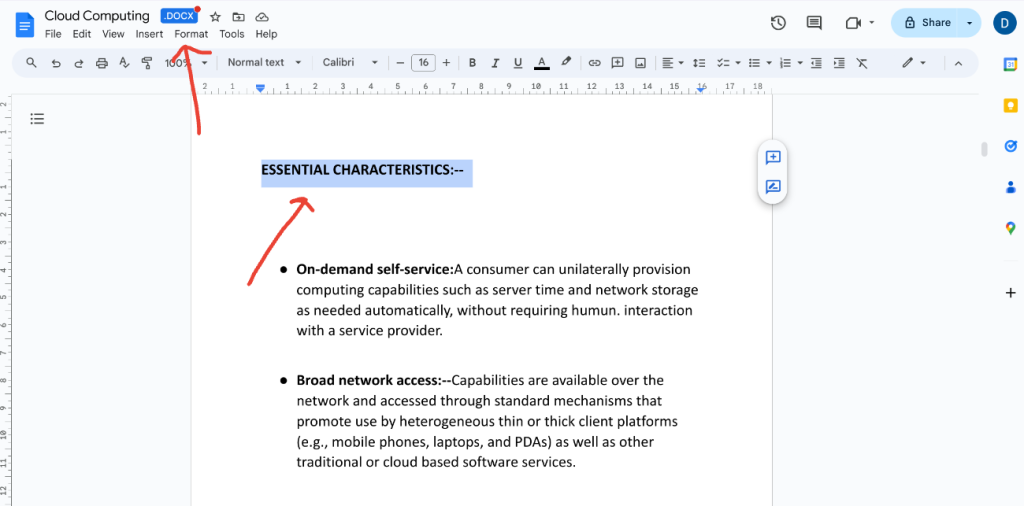Add a comment from toolbar
The height and width of the screenshot is (506, 1024).
pos(617,63)
